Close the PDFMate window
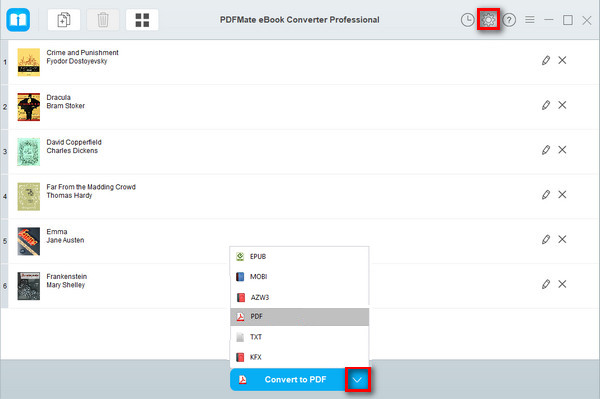 [587, 20]
